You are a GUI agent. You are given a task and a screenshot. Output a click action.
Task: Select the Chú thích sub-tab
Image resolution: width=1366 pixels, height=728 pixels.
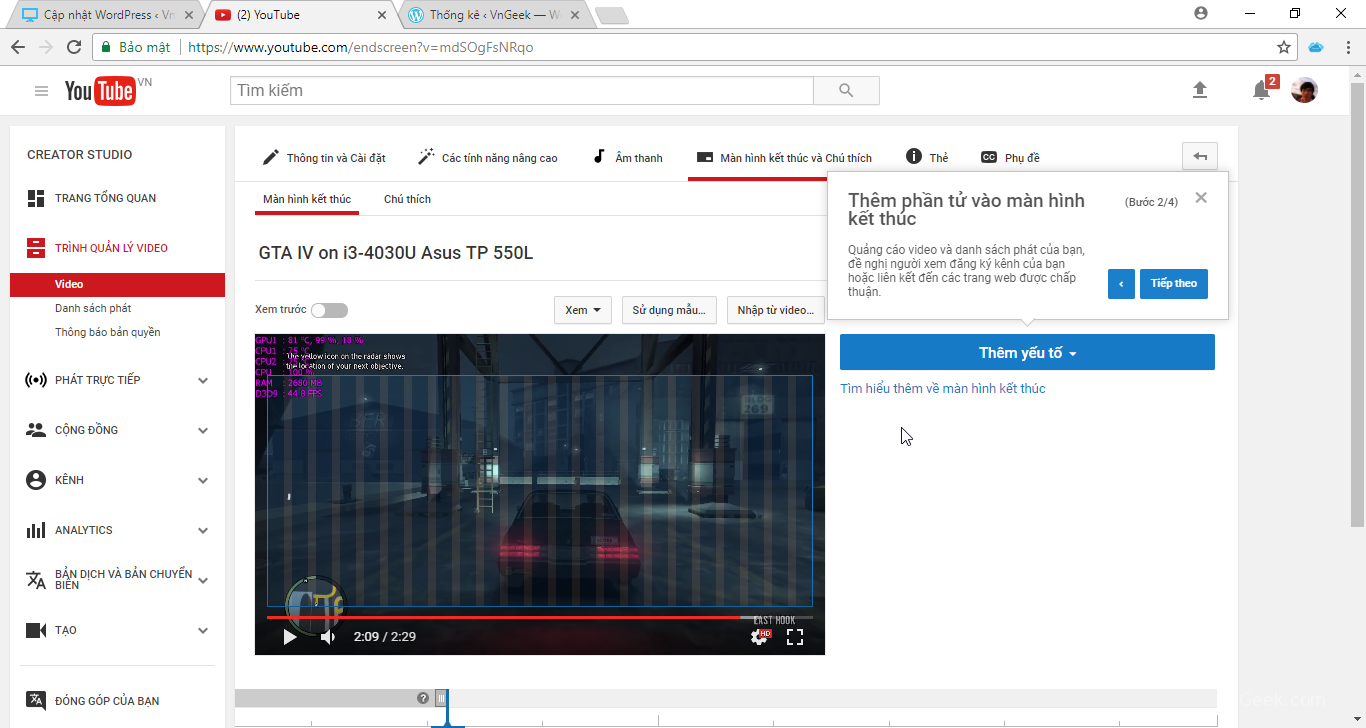coord(407,199)
